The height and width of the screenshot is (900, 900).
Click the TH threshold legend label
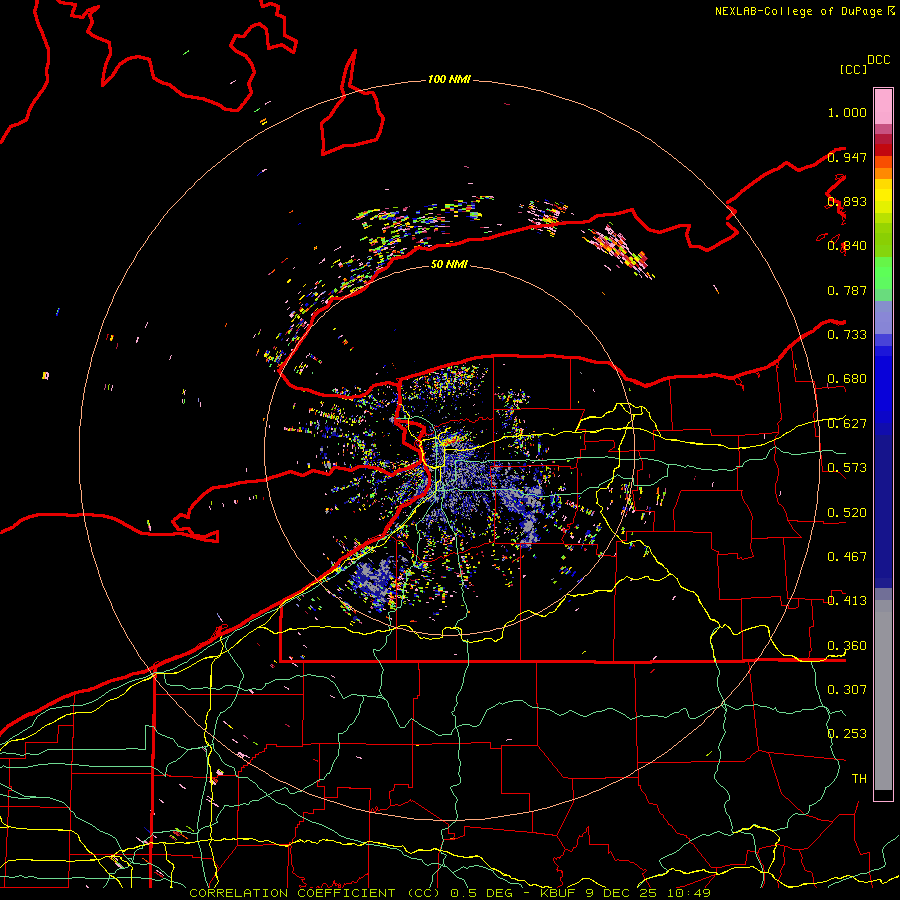859,779
